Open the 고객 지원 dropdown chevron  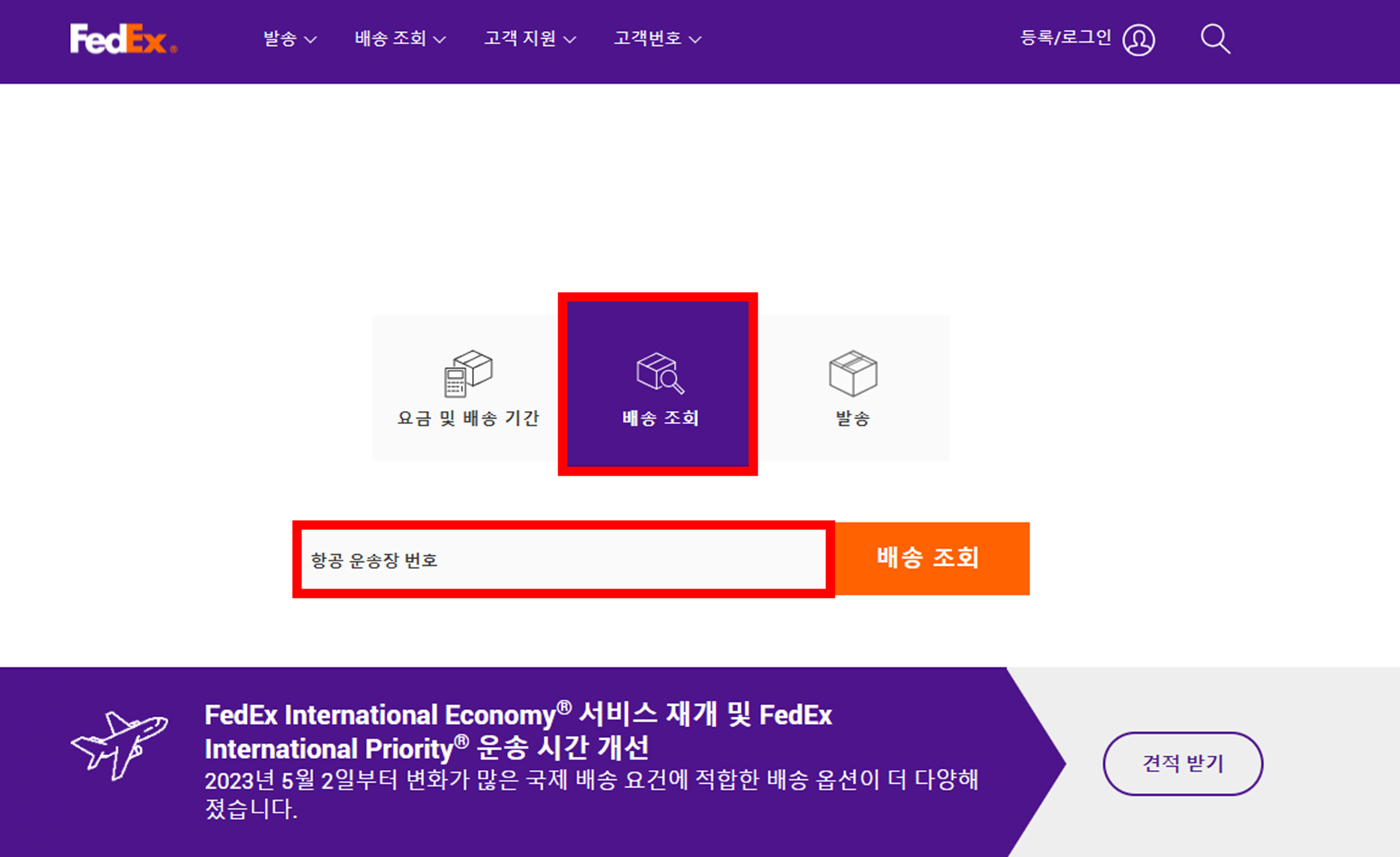(x=571, y=38)
